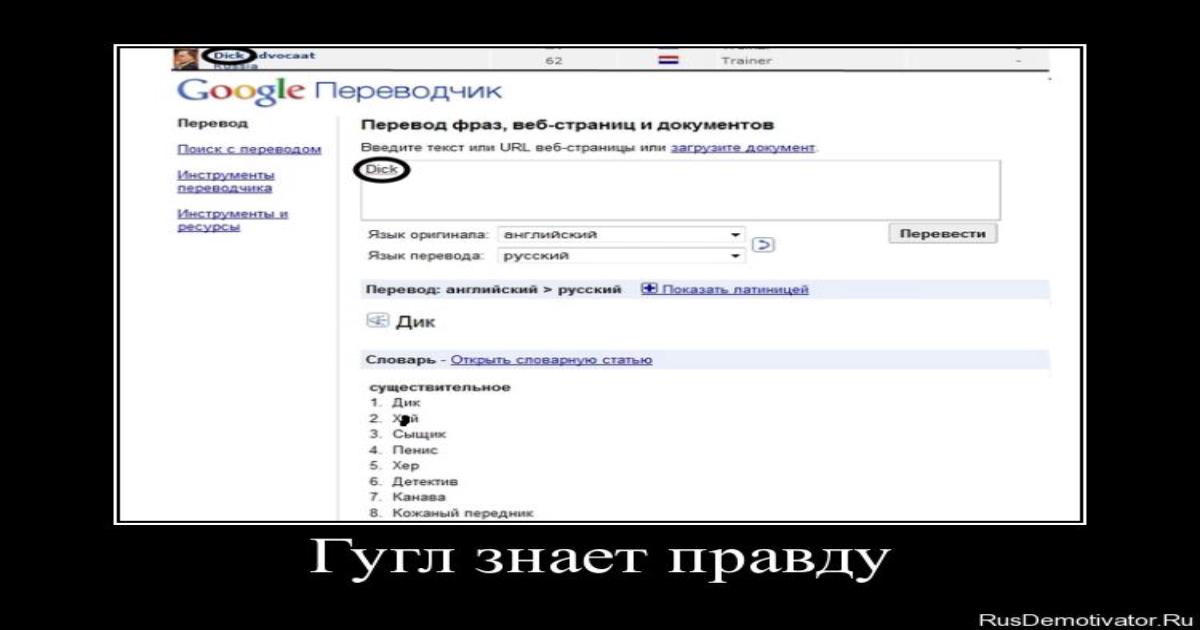
Task: Click Показать латиницей link
Action: tap(735, 290)
